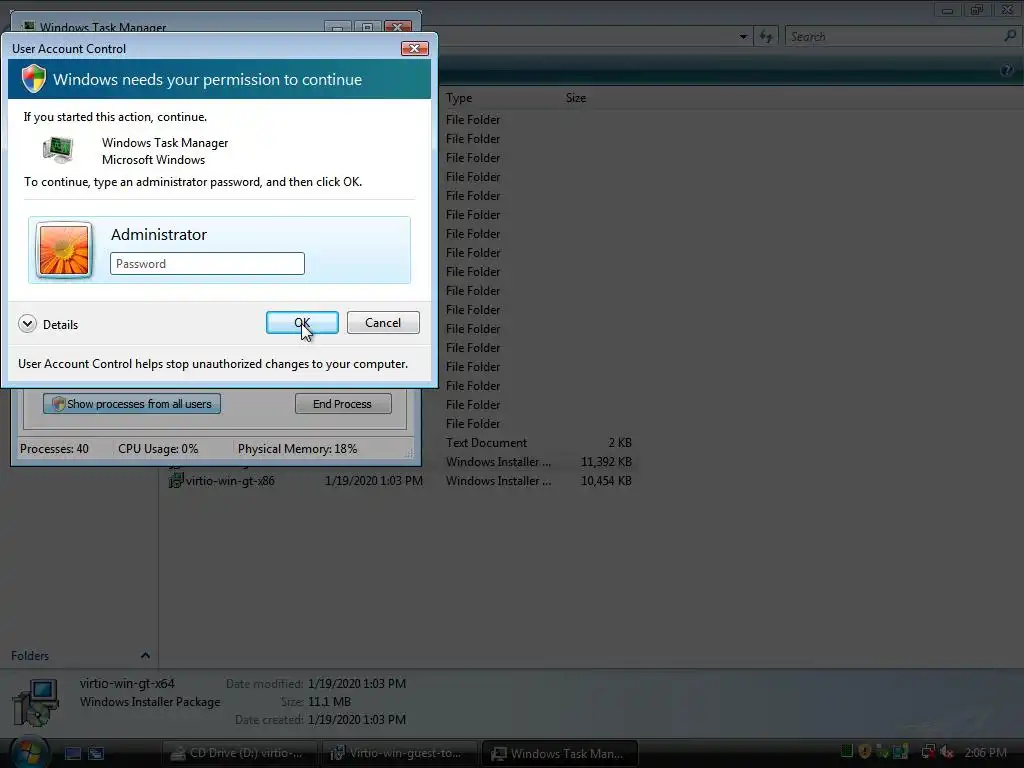The image size is (1024, 768).
Task: Click the installer package preview icon in details pane
Action: (x=37, y=702)
